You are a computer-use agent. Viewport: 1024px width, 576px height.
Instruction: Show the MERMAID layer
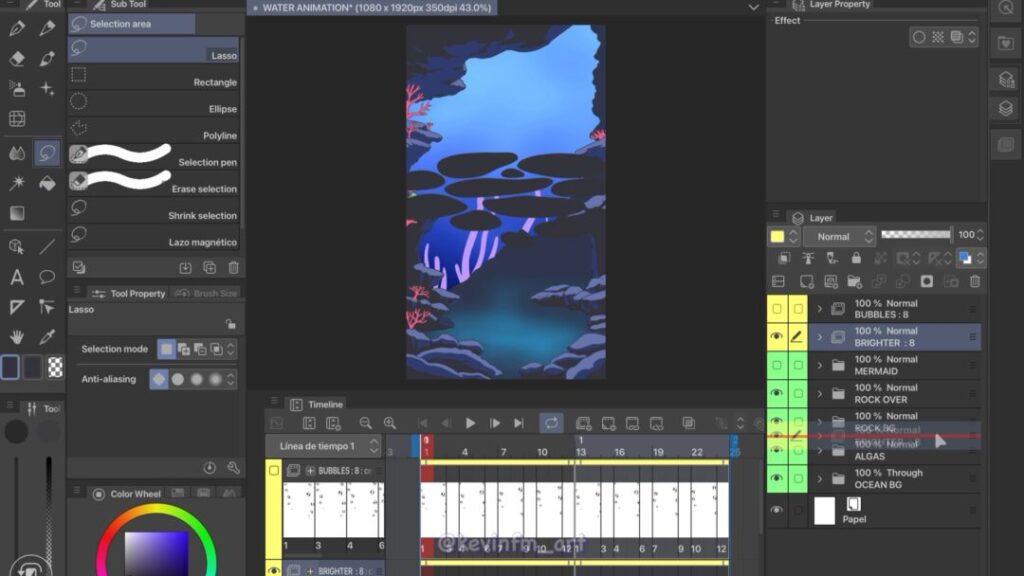[x=776, y=365]
